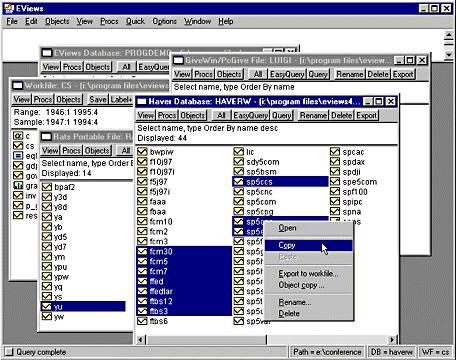Click Export button in Haver Database window
The height and width of the screenshot is (360, 456).
(x=367, y=115)
